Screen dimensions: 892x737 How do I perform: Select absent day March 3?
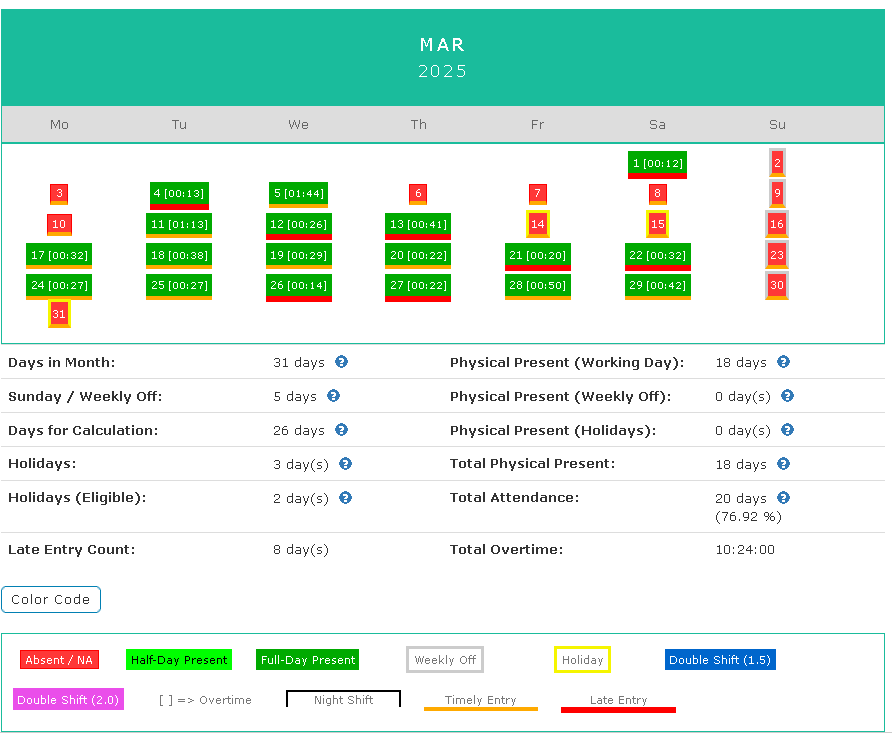coord(59,194)
